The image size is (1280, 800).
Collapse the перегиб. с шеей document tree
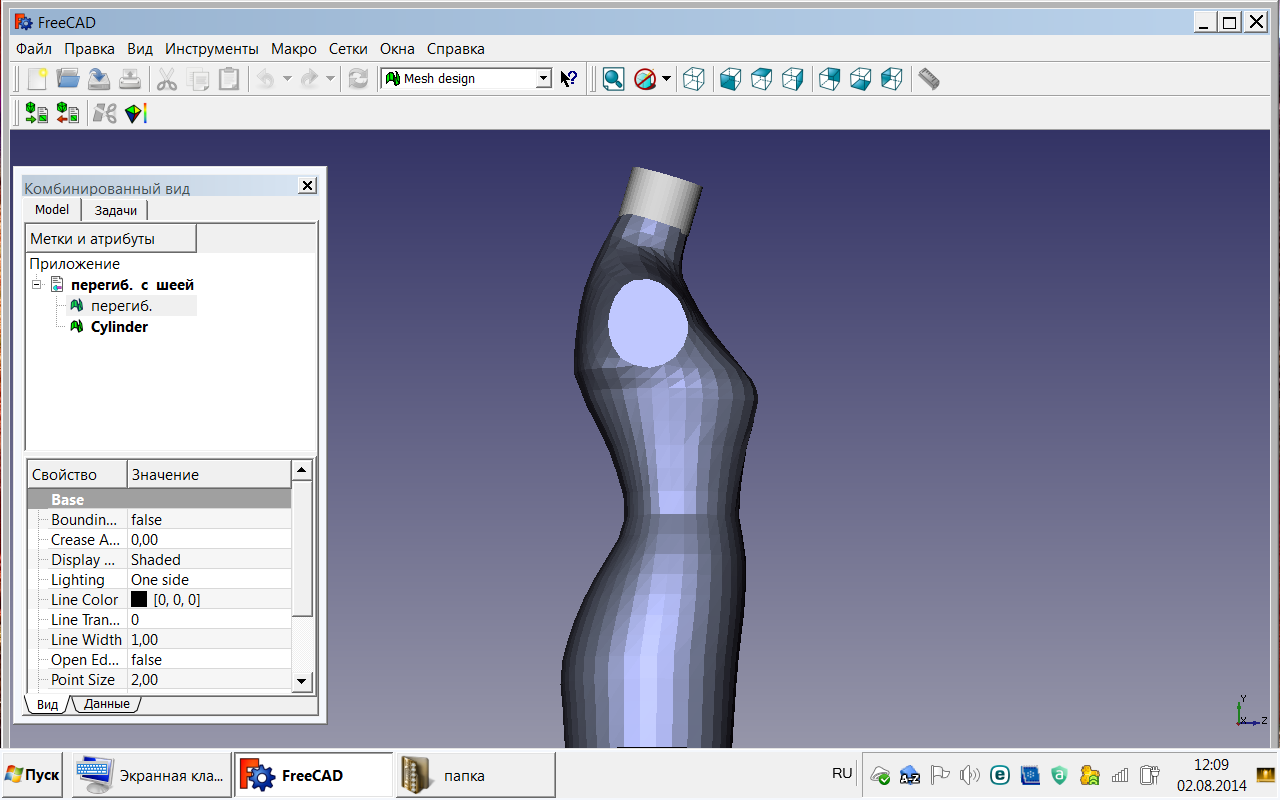click(37, 285)
